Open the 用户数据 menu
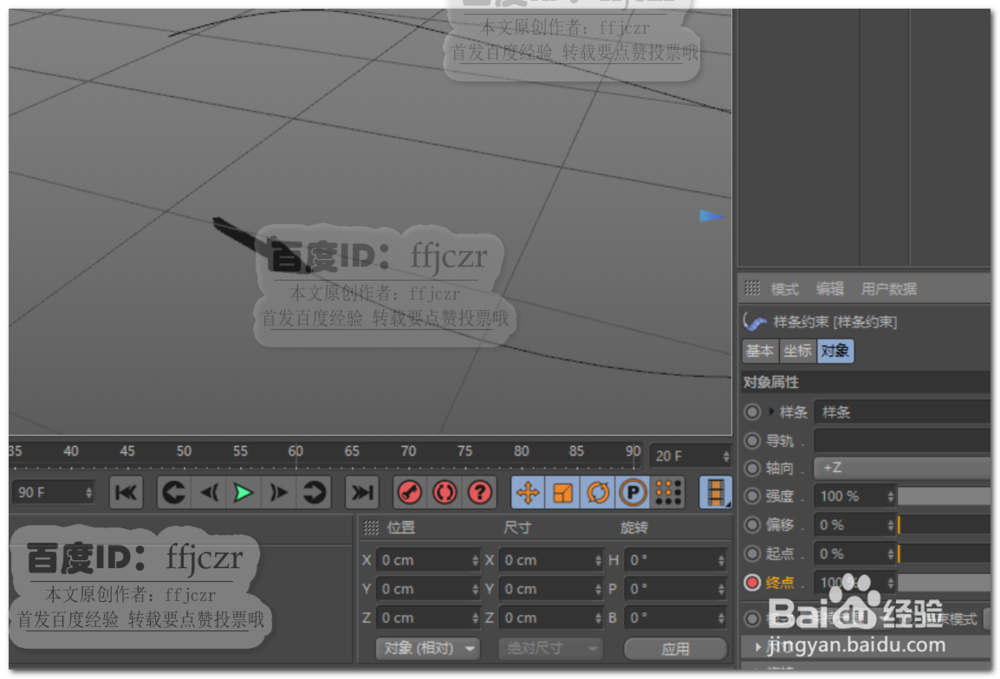Screen dimensions: 1000x679 (x=888, y=289)
